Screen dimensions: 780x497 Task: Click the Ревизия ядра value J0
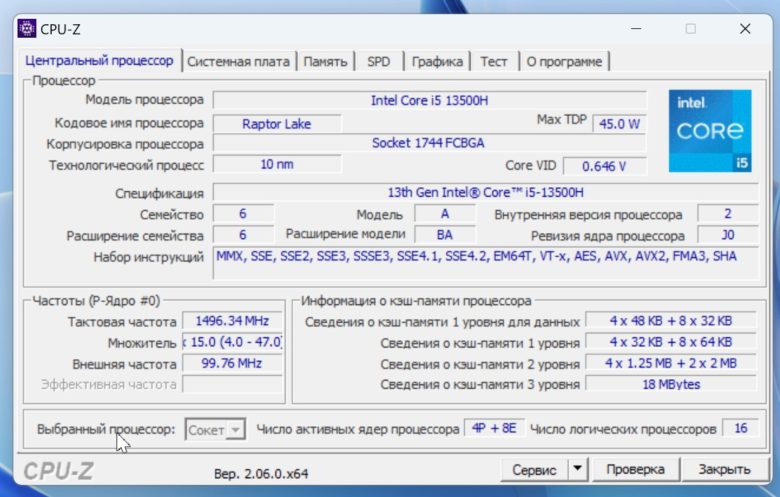728,235
